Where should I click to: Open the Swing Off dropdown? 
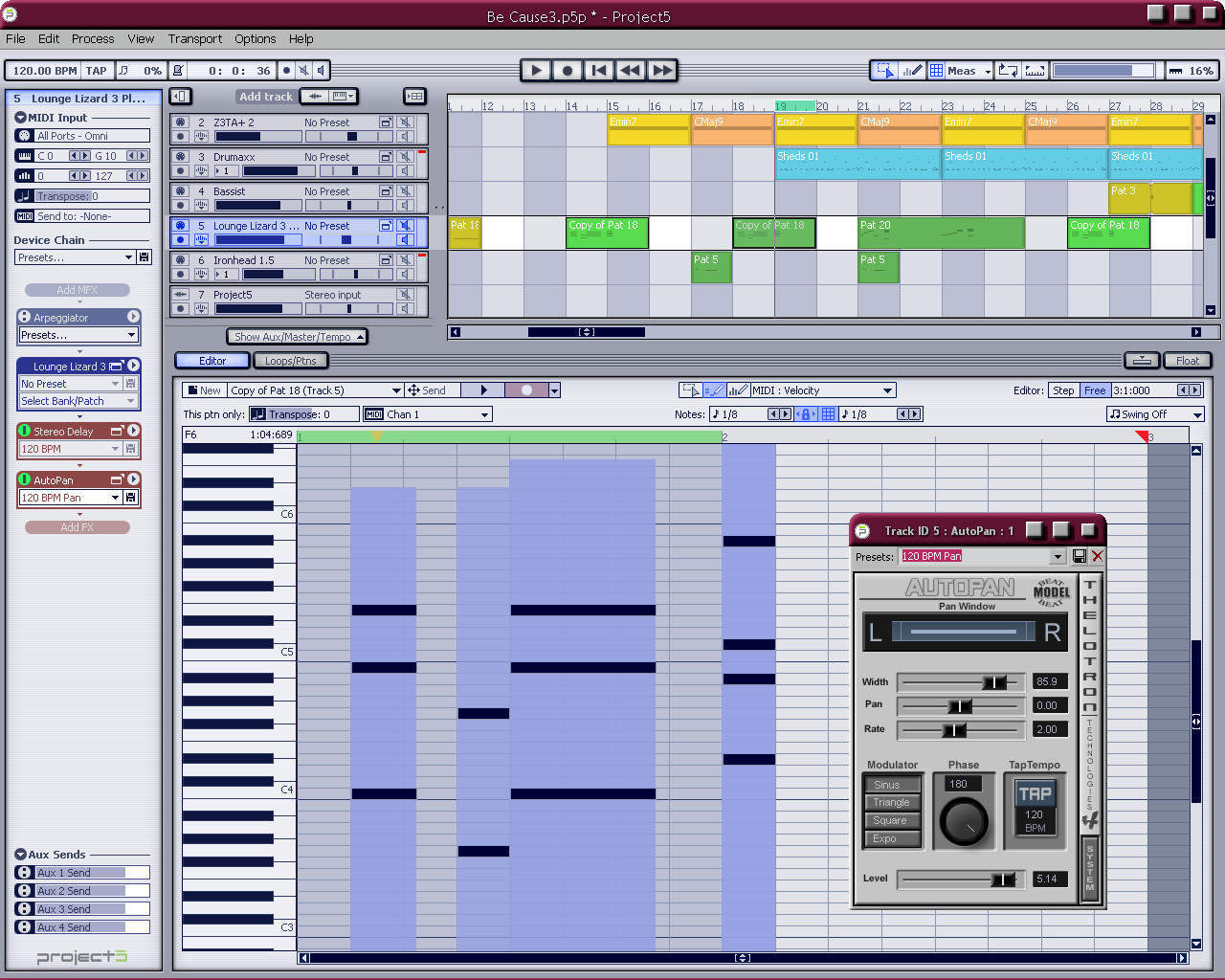click(1155, 414)
